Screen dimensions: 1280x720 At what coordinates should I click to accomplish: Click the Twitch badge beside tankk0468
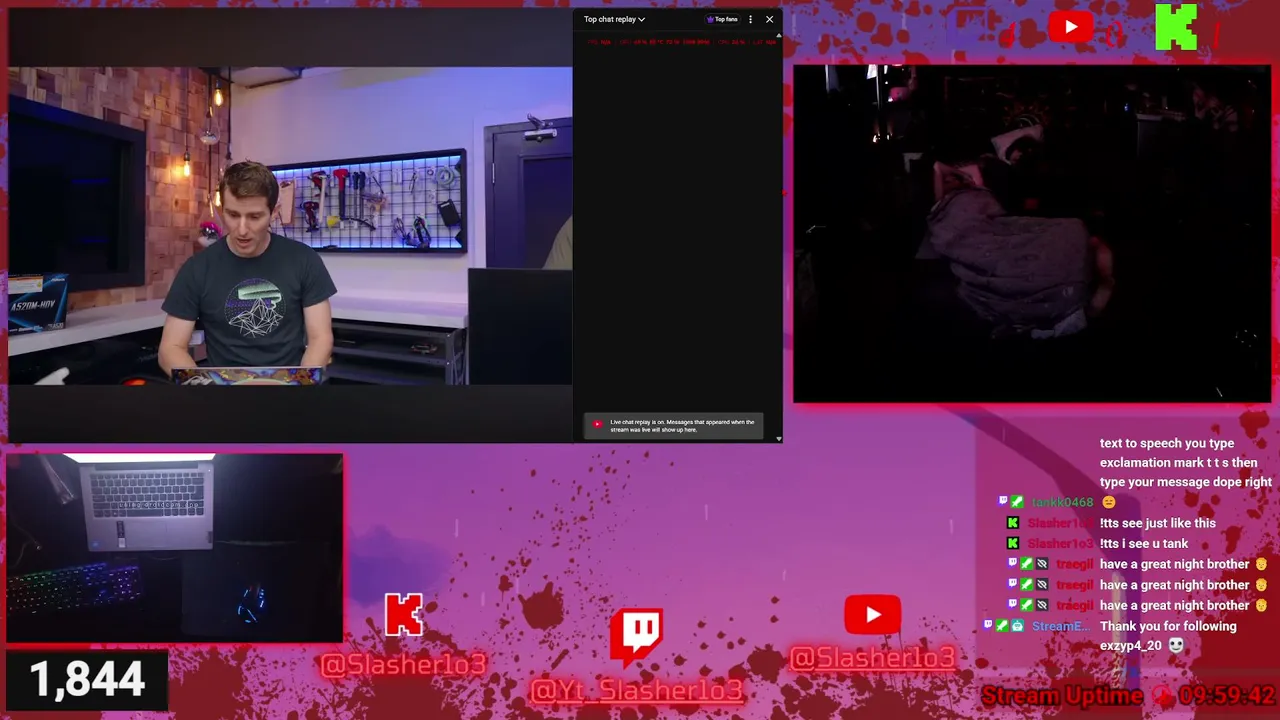1003,502
